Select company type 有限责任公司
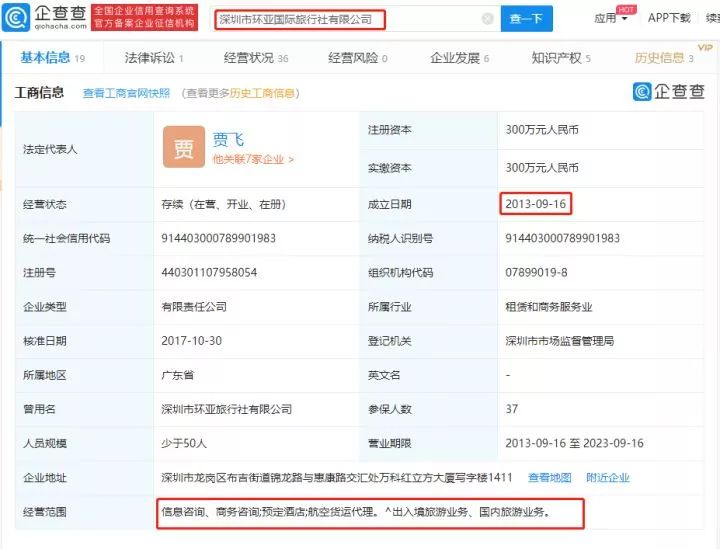Viewport: 720px width, 549px height. pos(194,307)
